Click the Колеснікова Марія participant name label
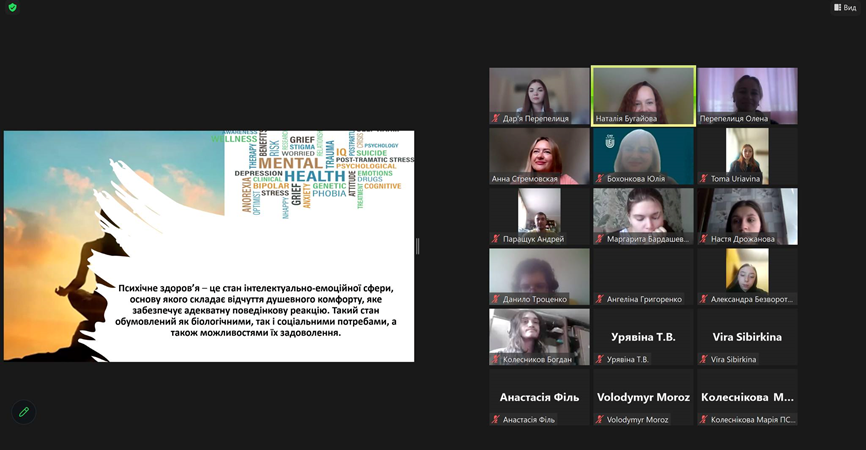 pyautogui.click(x=753, y=420)
